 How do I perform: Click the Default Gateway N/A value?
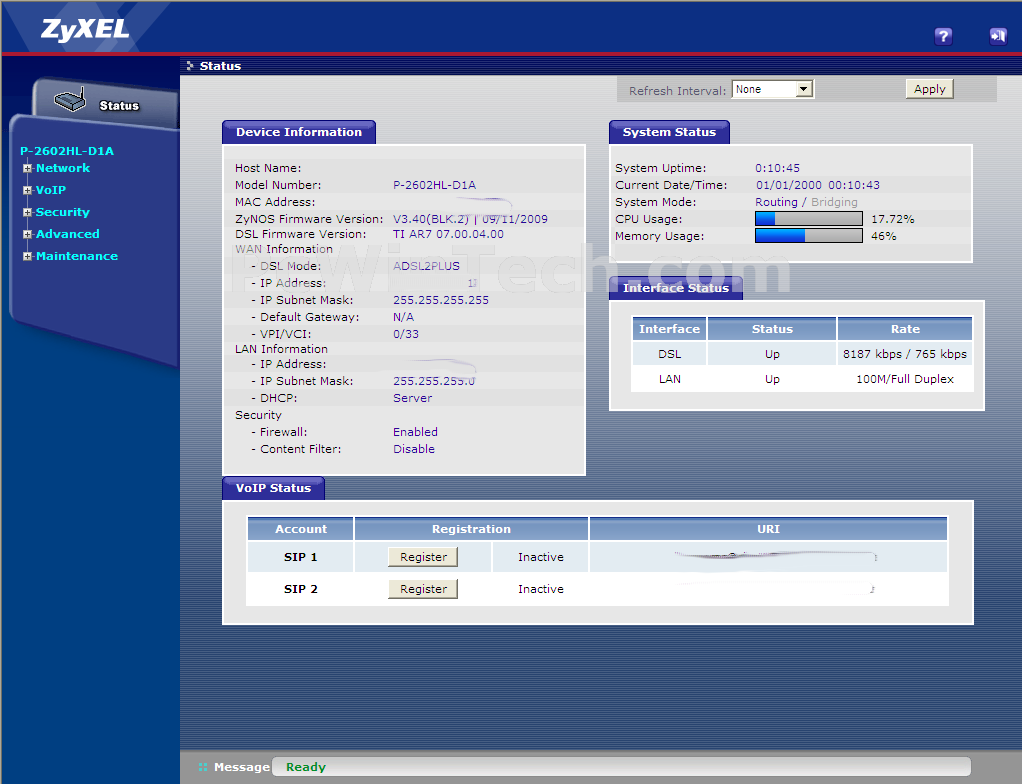(x=403, y=317)
